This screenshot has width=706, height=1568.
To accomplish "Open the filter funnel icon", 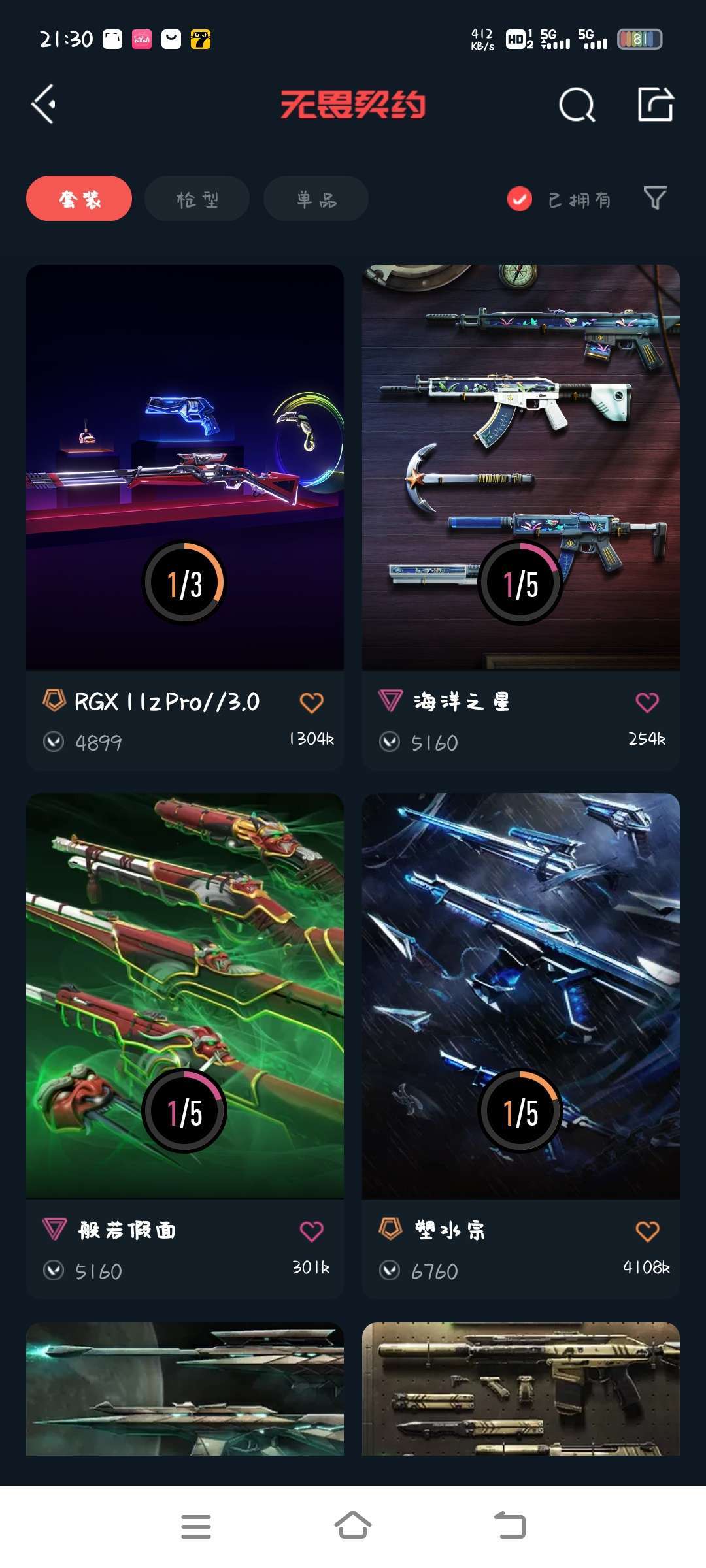I will pyautogui.click(x=655, y=198).
